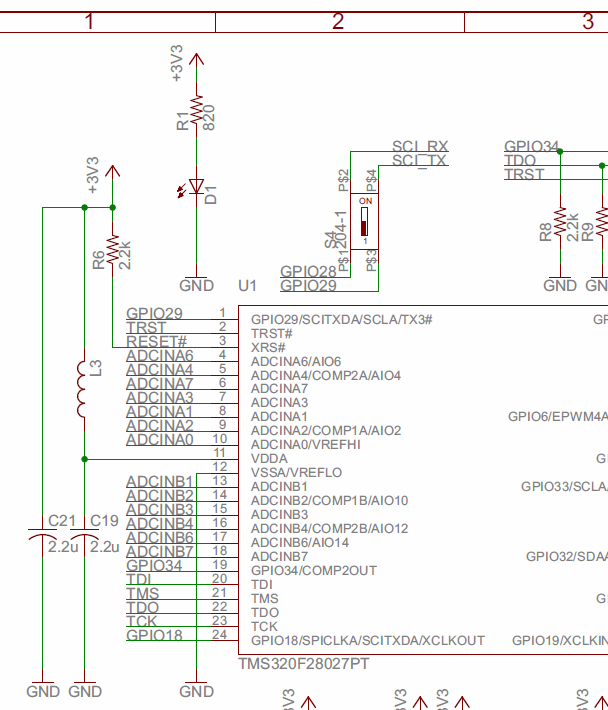
Task: Click pin name 'TRST#'
Action: pos(272,334)
